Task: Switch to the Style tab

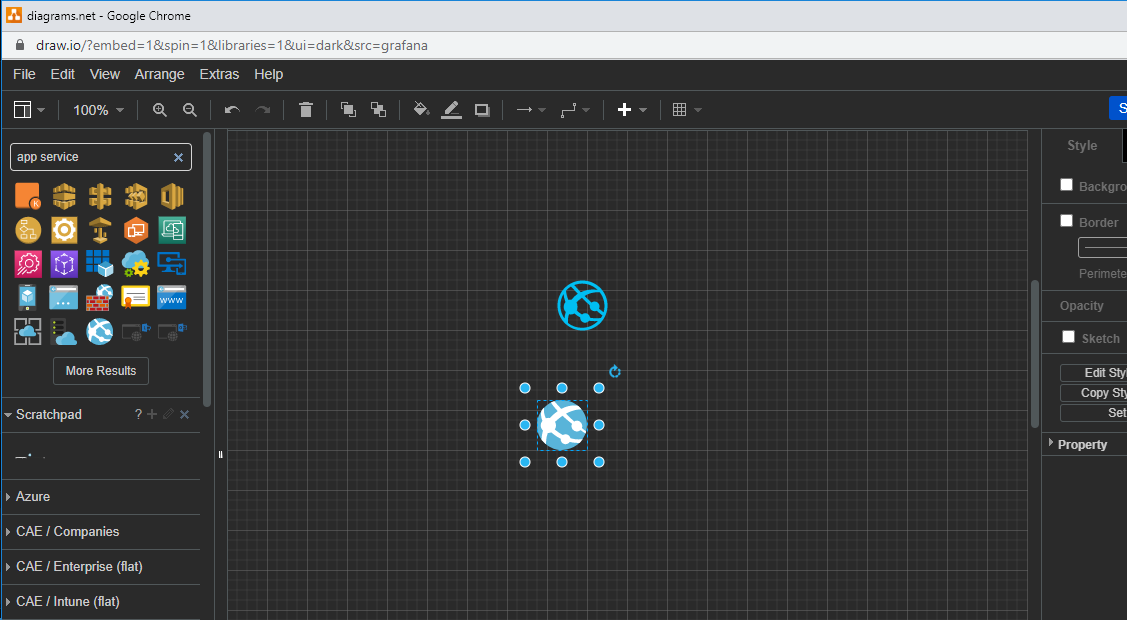Action: 1081,145
